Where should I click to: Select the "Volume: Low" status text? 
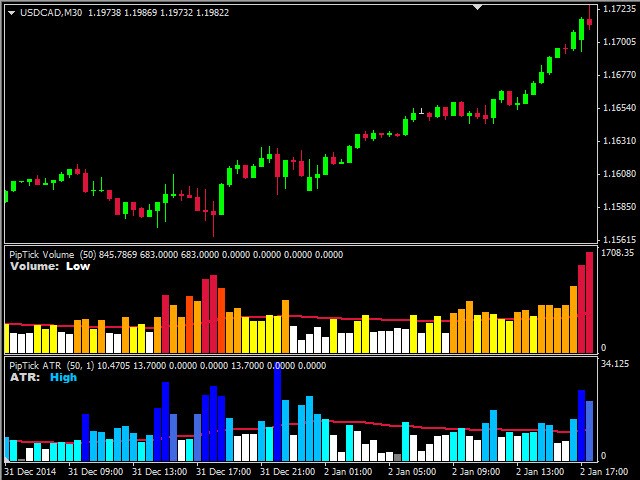click(50, 266)
